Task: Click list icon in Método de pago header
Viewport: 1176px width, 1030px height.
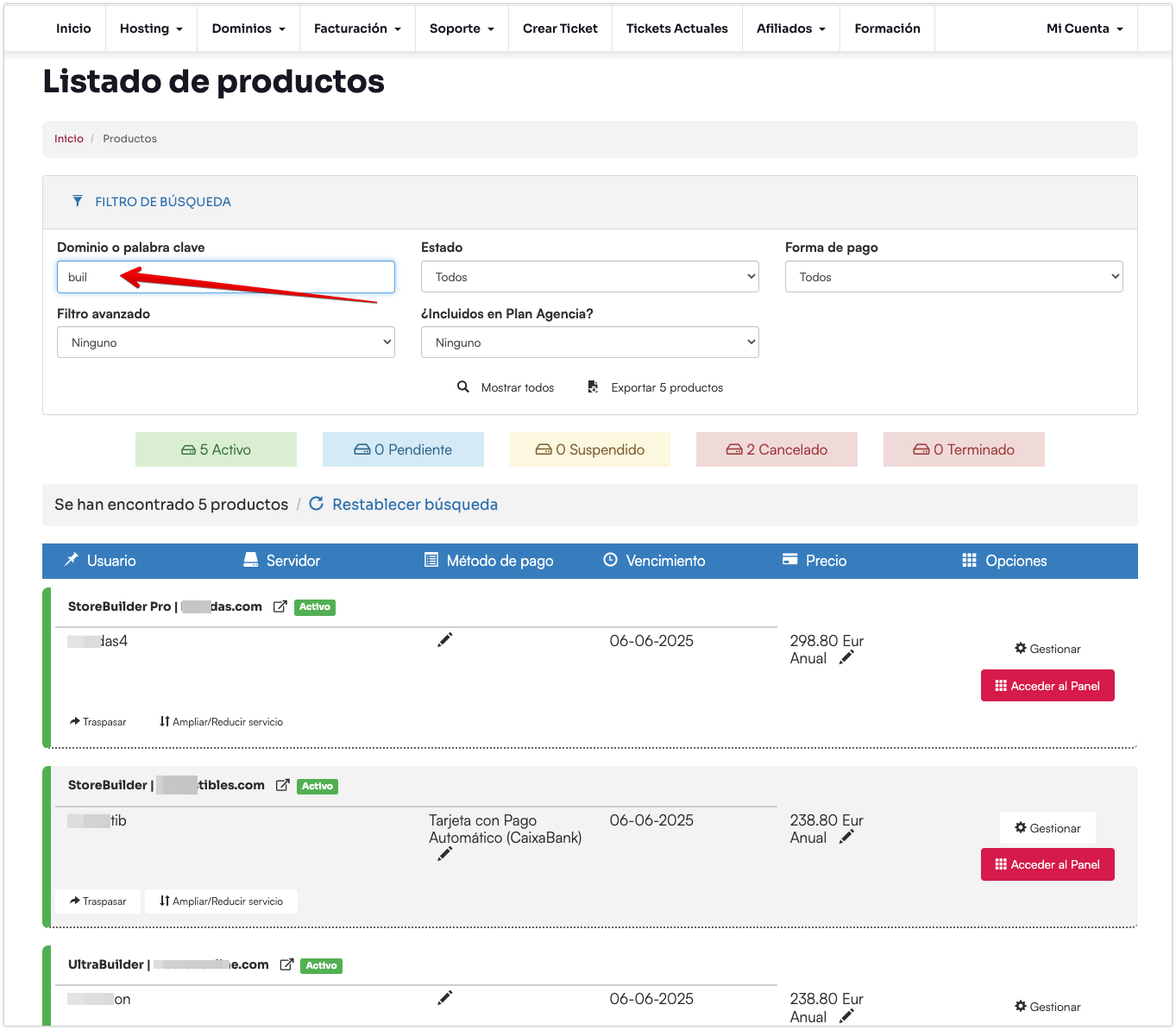Action: (431, 560)
